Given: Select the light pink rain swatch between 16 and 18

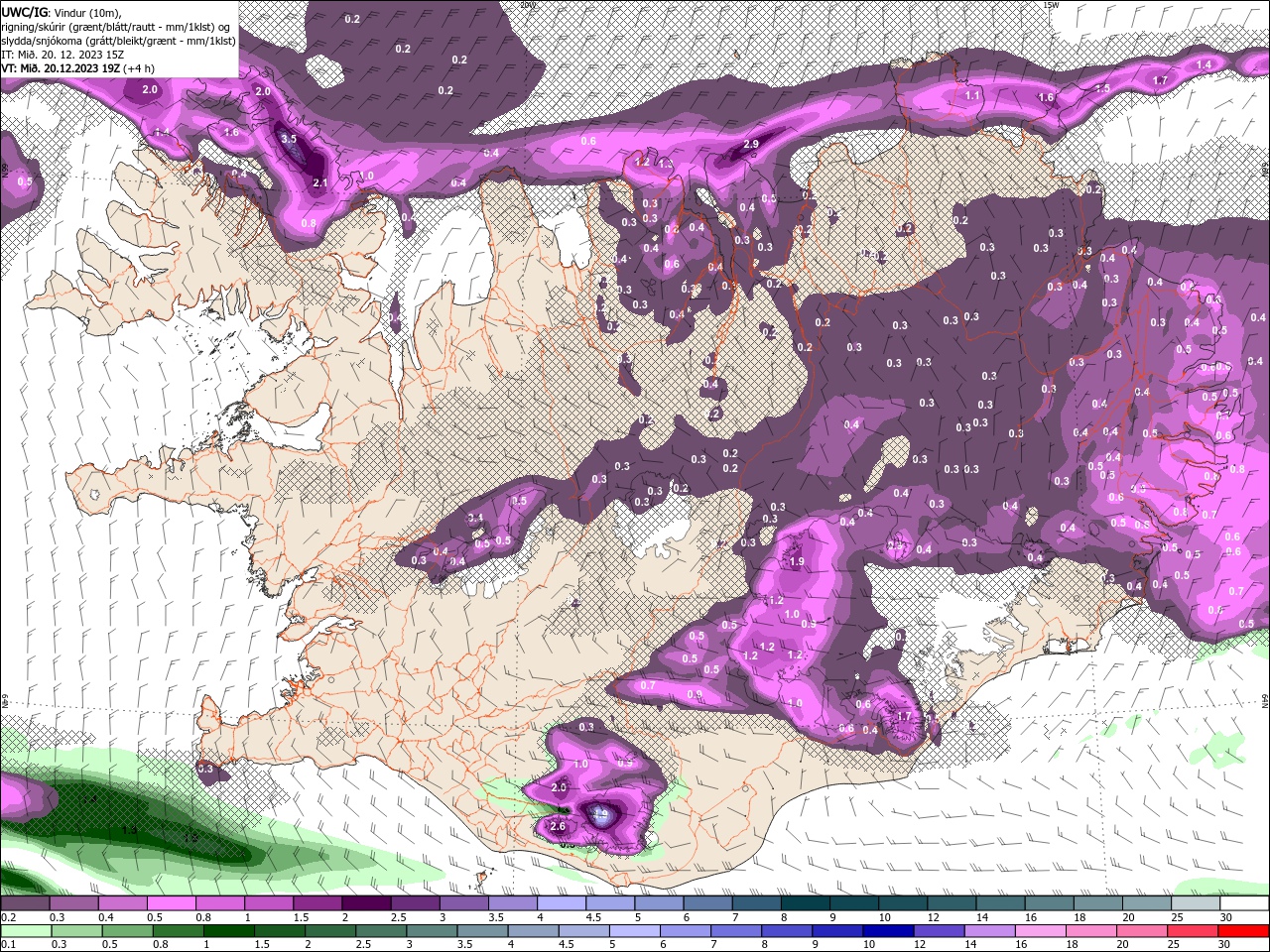Looking at the screenshot, I should tap(1040, 931).
